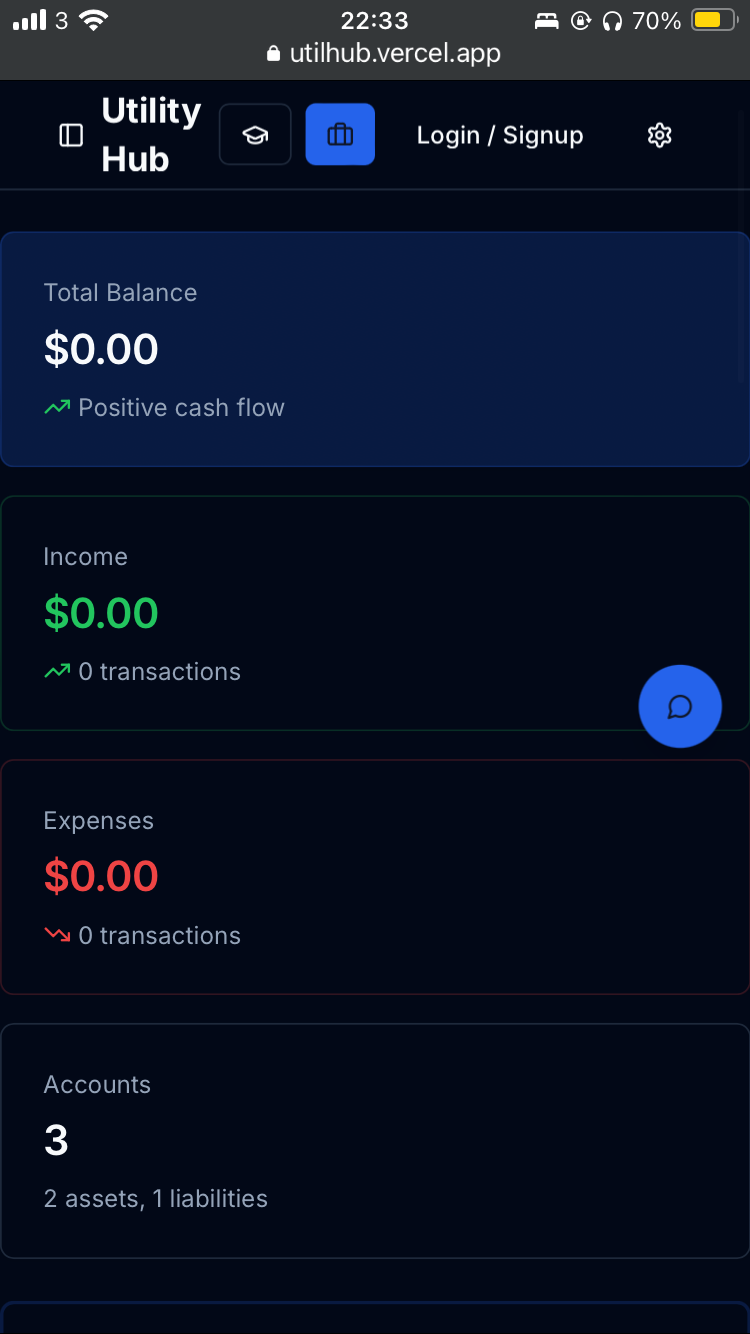Tap the headphones icon in status bar
The height and width of the screenshot is (1334, 750).
pos(614,20)
